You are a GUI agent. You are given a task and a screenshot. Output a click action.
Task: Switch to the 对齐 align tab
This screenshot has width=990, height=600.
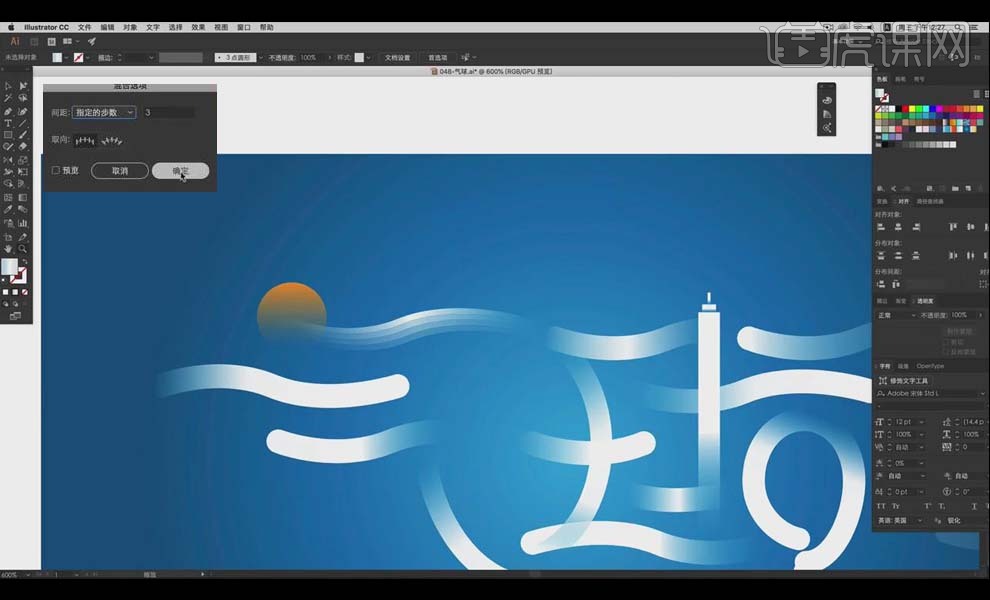pos(904,201)
